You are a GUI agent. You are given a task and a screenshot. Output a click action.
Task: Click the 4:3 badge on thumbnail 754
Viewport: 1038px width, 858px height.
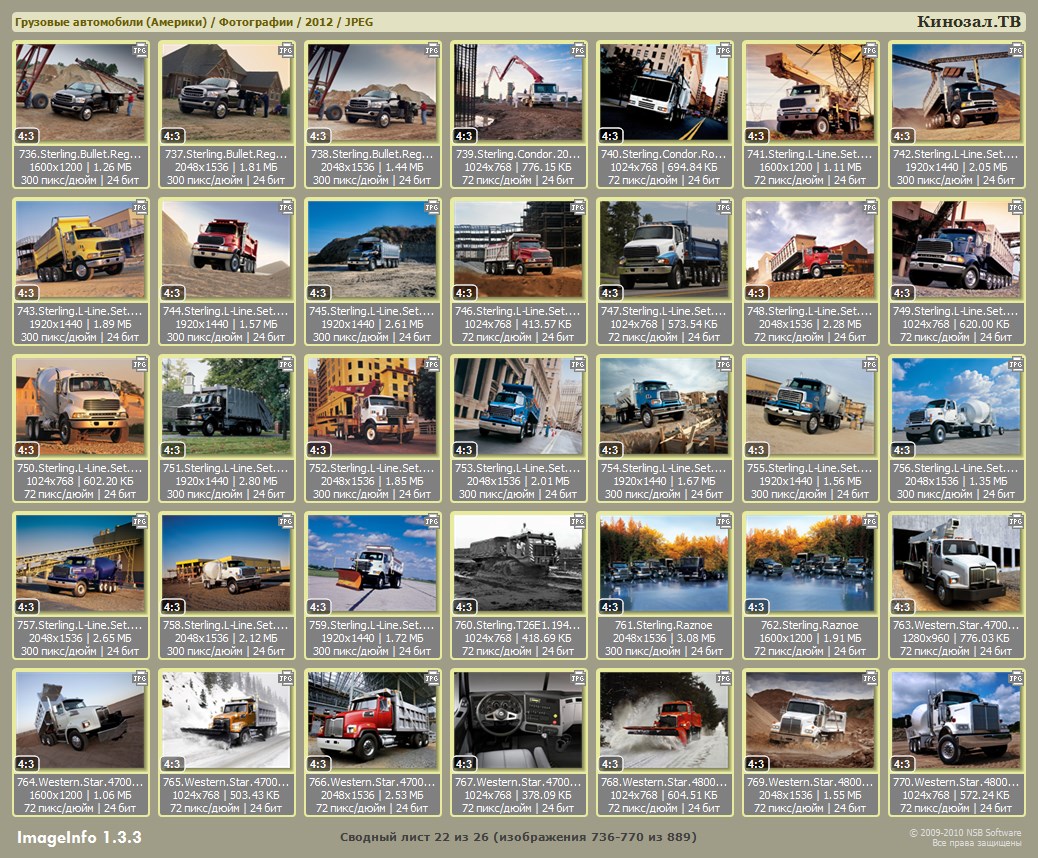(x=610, y=450)
